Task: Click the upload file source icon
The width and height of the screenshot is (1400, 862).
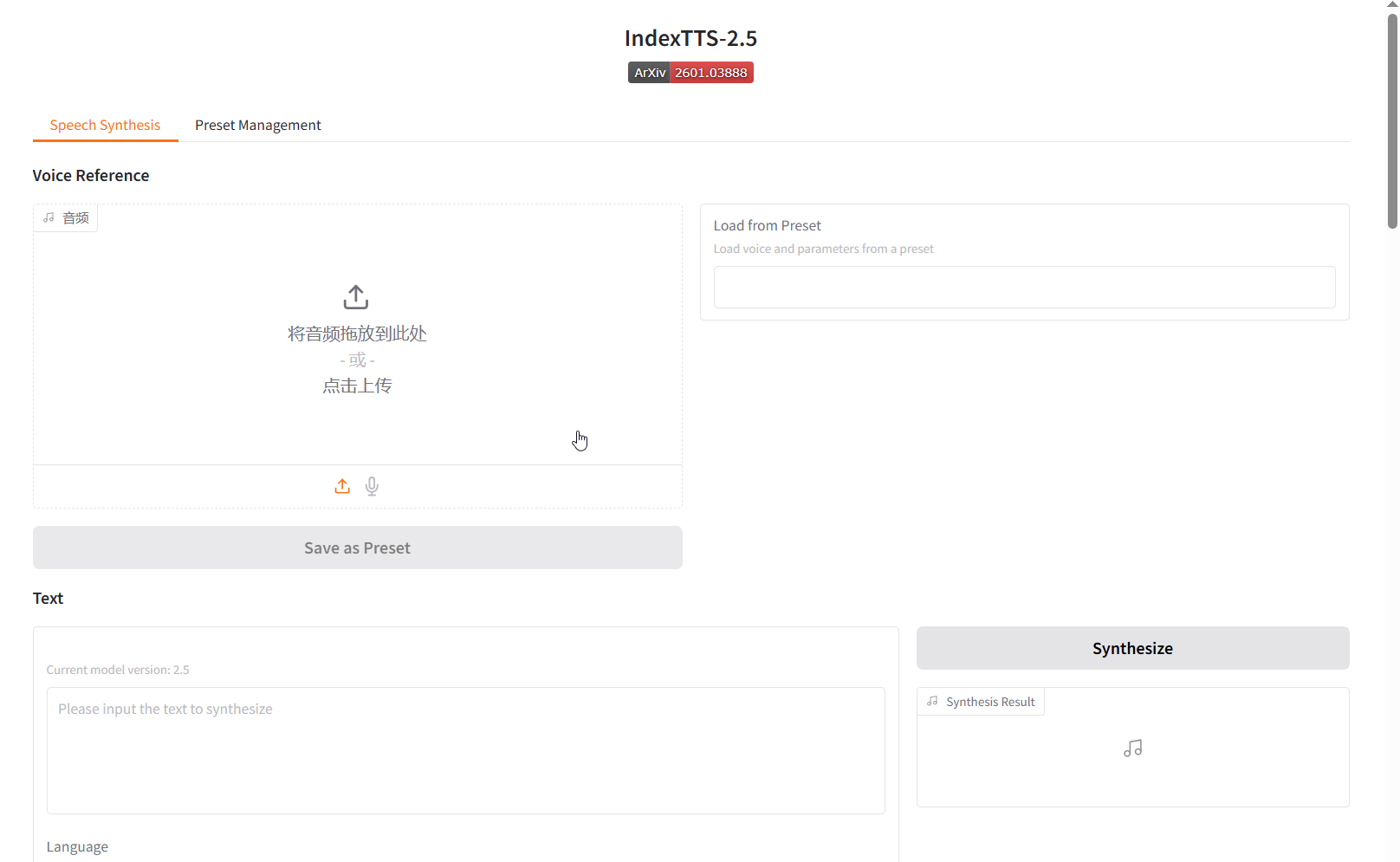Action: (342, 486)
